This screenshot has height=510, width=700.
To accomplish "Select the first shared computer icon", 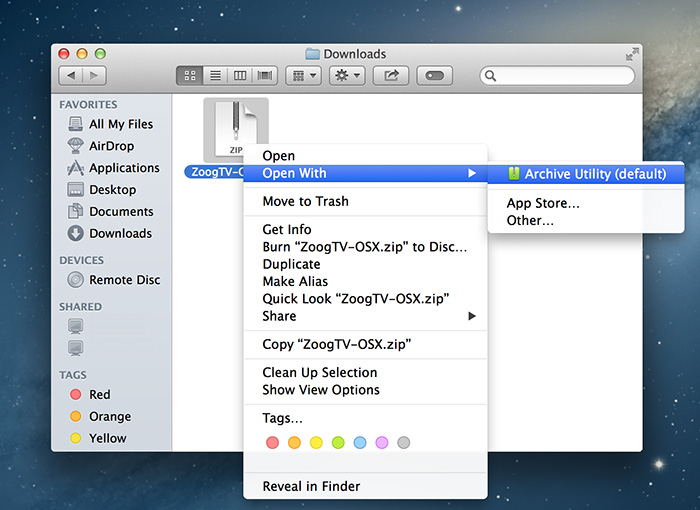I will 75,326.
